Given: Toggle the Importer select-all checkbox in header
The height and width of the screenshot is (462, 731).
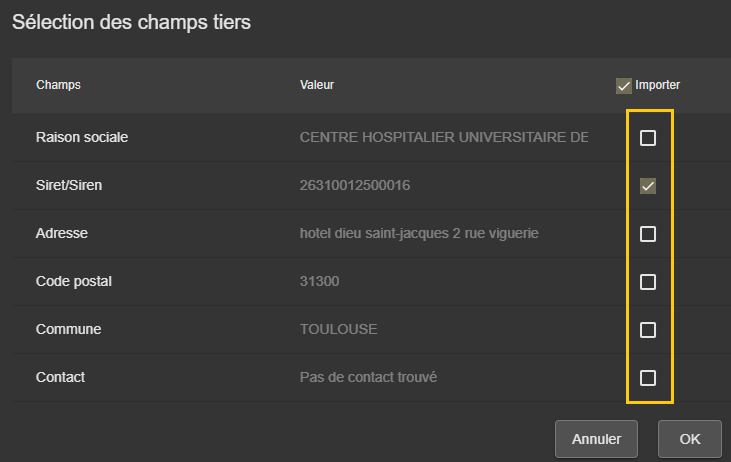Looking at the screenshot, I should [624, 86].
